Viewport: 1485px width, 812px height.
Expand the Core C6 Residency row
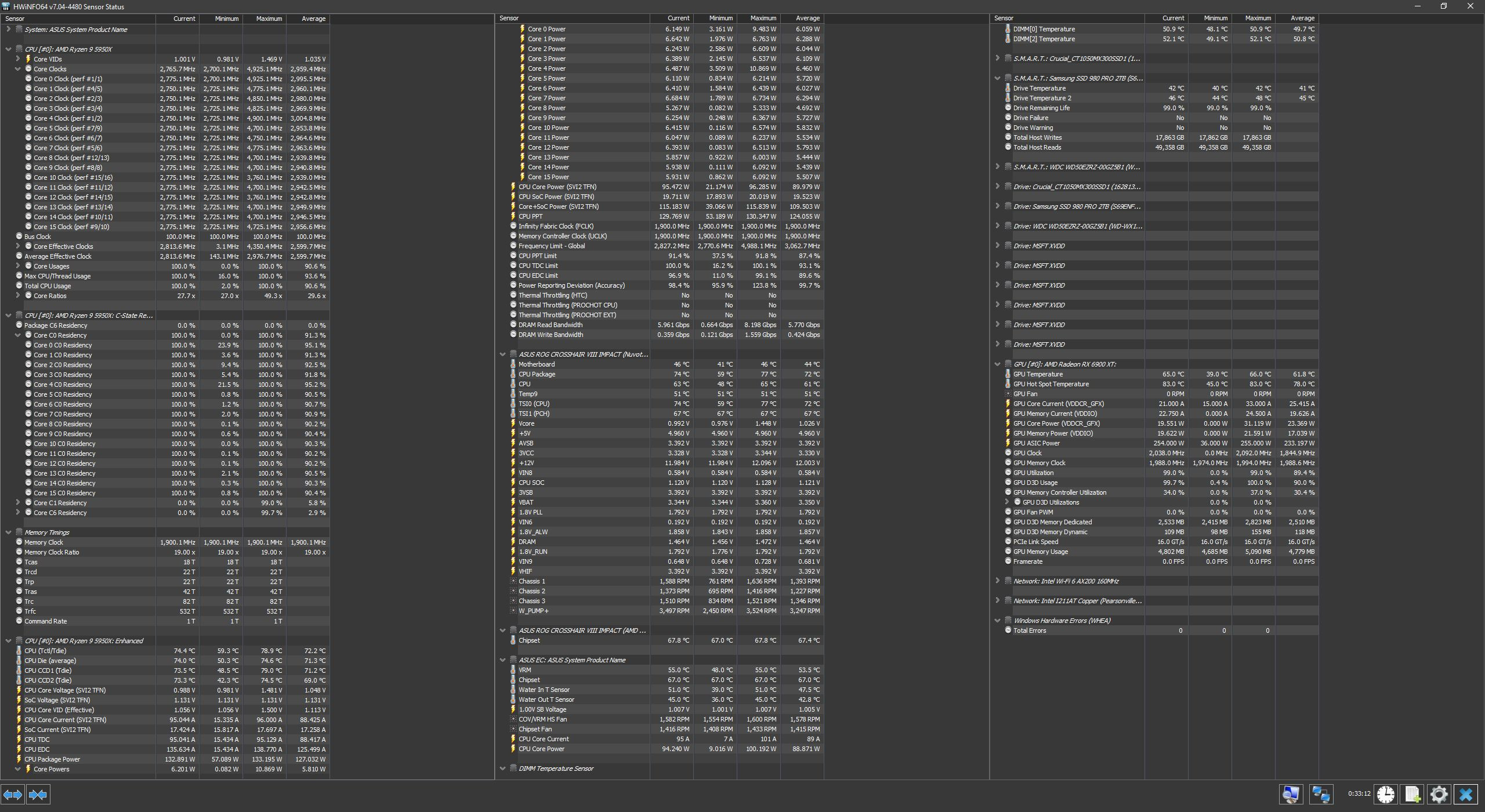pos(18,513)
